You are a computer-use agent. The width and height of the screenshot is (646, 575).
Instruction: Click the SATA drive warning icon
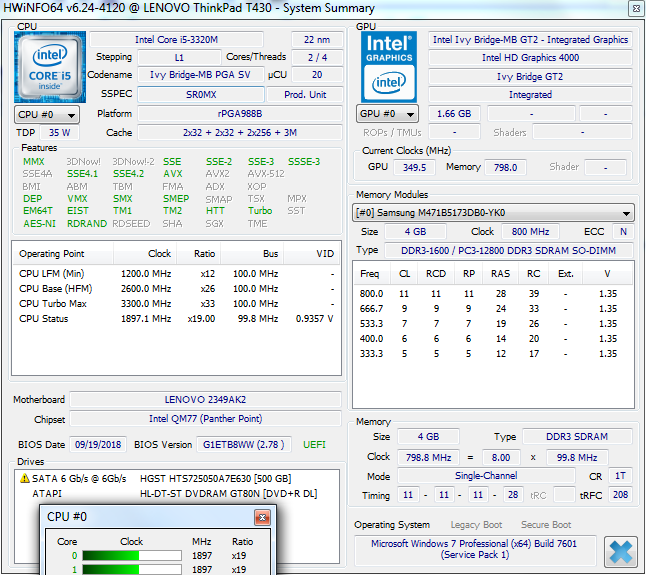click(x=24, y=478)
